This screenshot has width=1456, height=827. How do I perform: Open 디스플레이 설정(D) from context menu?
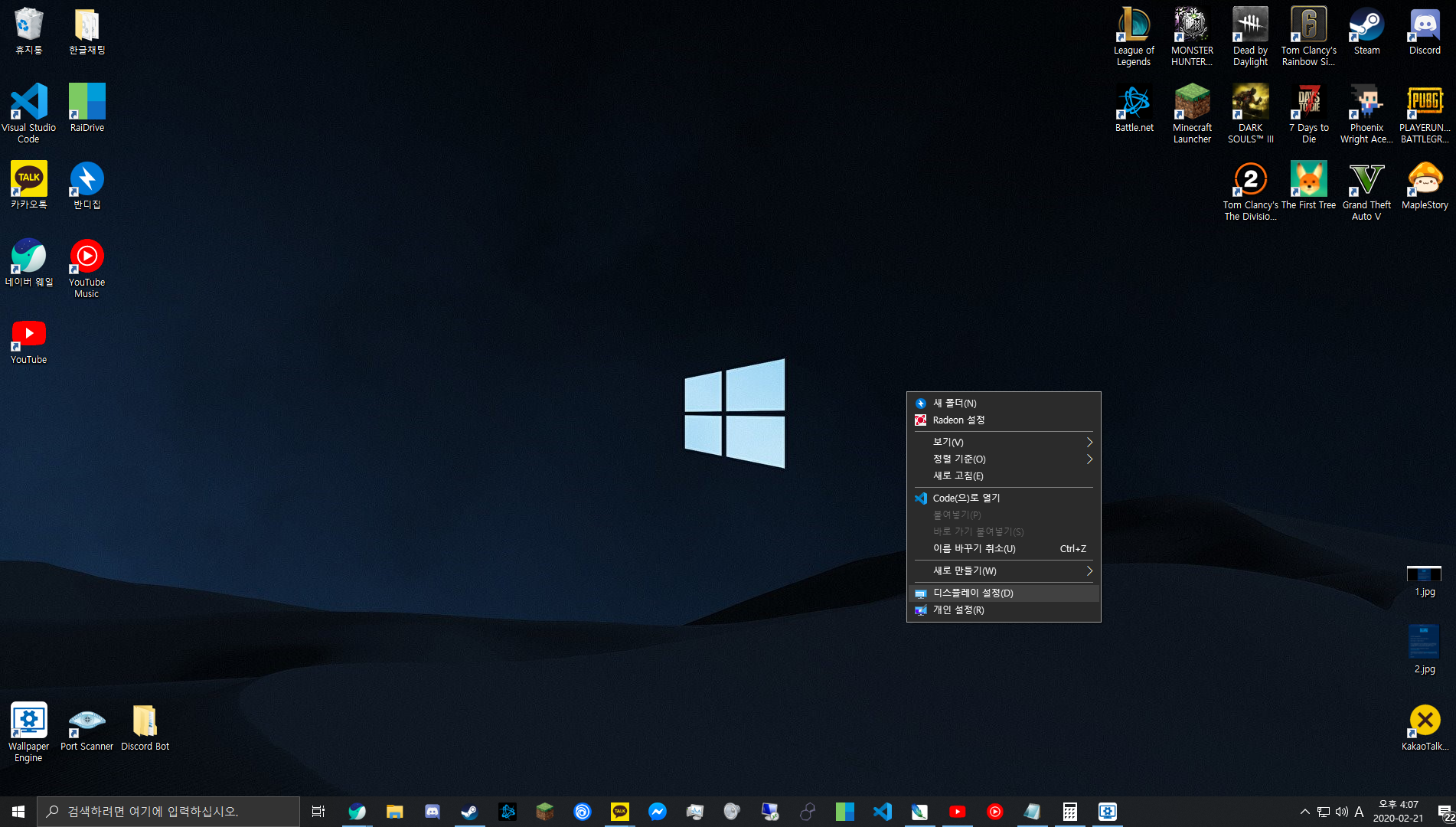(x=1004, y=593)
